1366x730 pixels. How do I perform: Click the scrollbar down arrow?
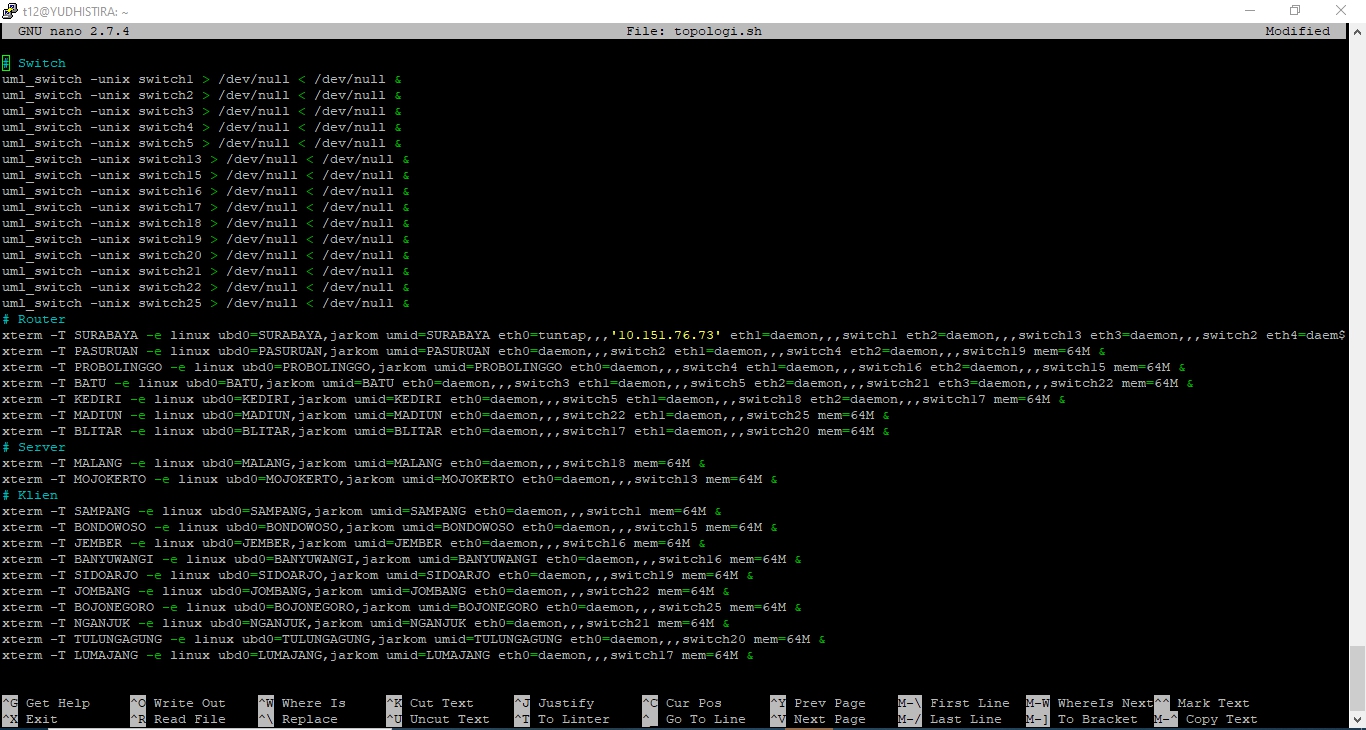1357,721
